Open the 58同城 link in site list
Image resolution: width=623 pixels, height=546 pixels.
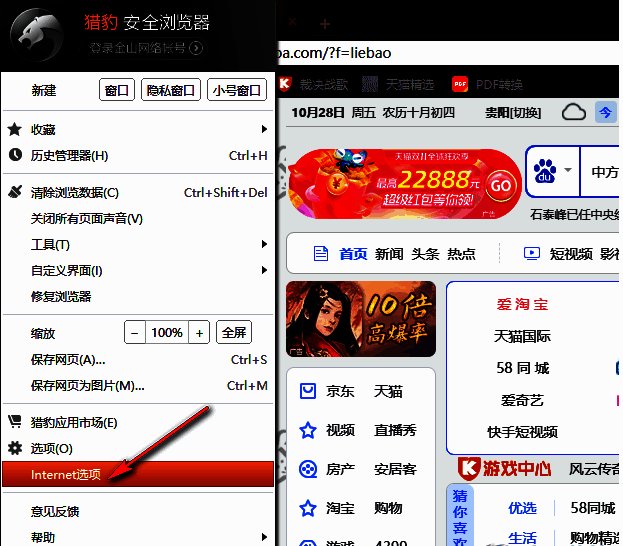click(x=522, y=368)
